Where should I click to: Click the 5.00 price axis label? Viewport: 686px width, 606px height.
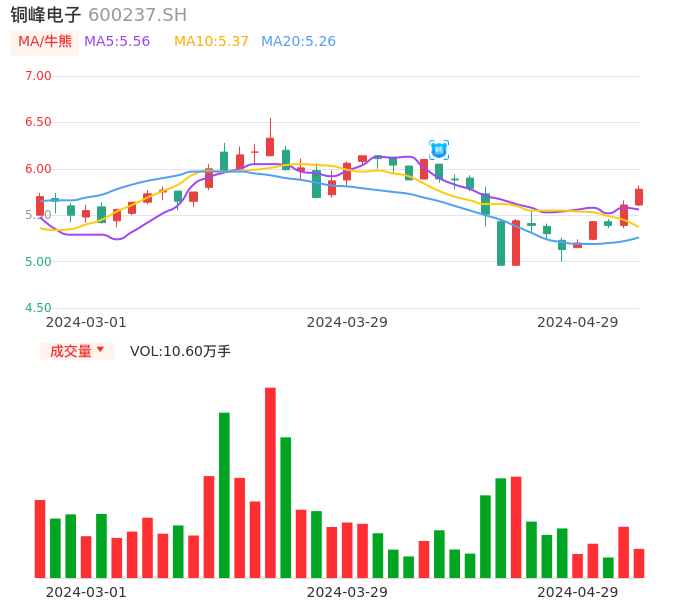pos(38,262)
